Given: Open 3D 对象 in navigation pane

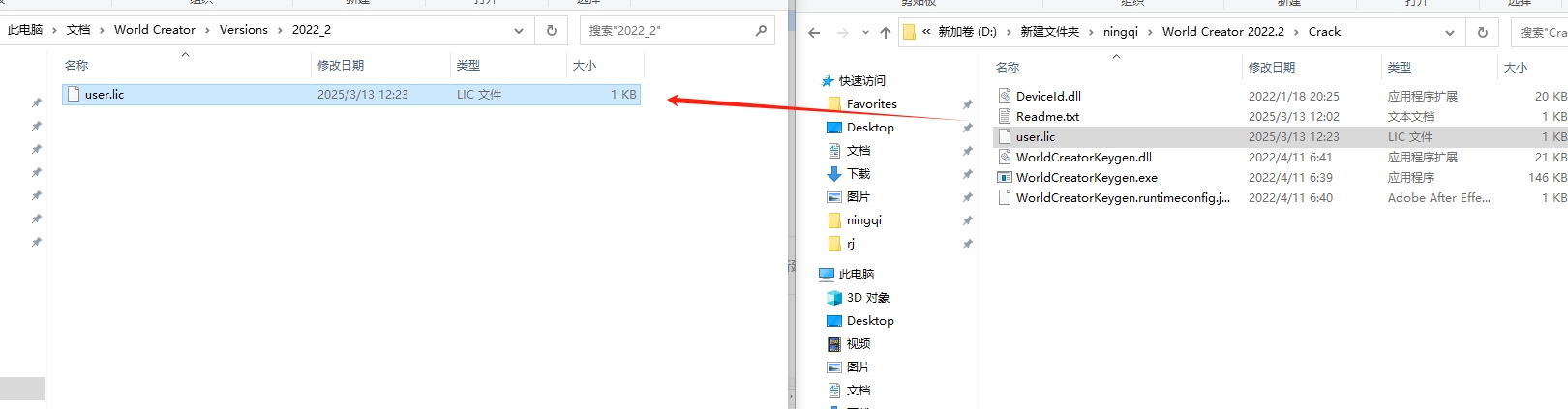Looking at the screenshot, I should click(x=867, y=298).
